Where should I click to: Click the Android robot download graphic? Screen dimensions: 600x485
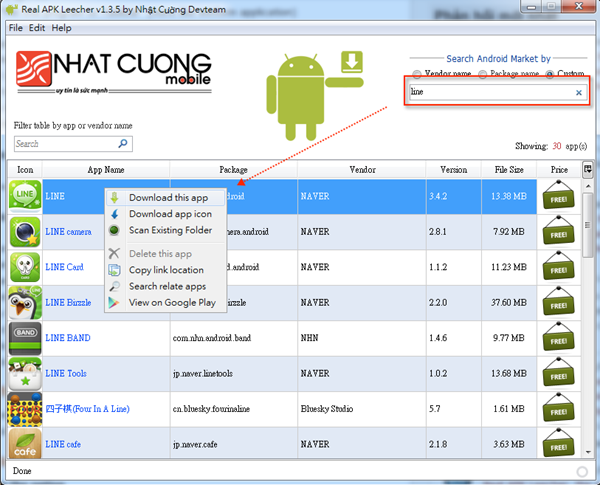click(x=315, y=96)
